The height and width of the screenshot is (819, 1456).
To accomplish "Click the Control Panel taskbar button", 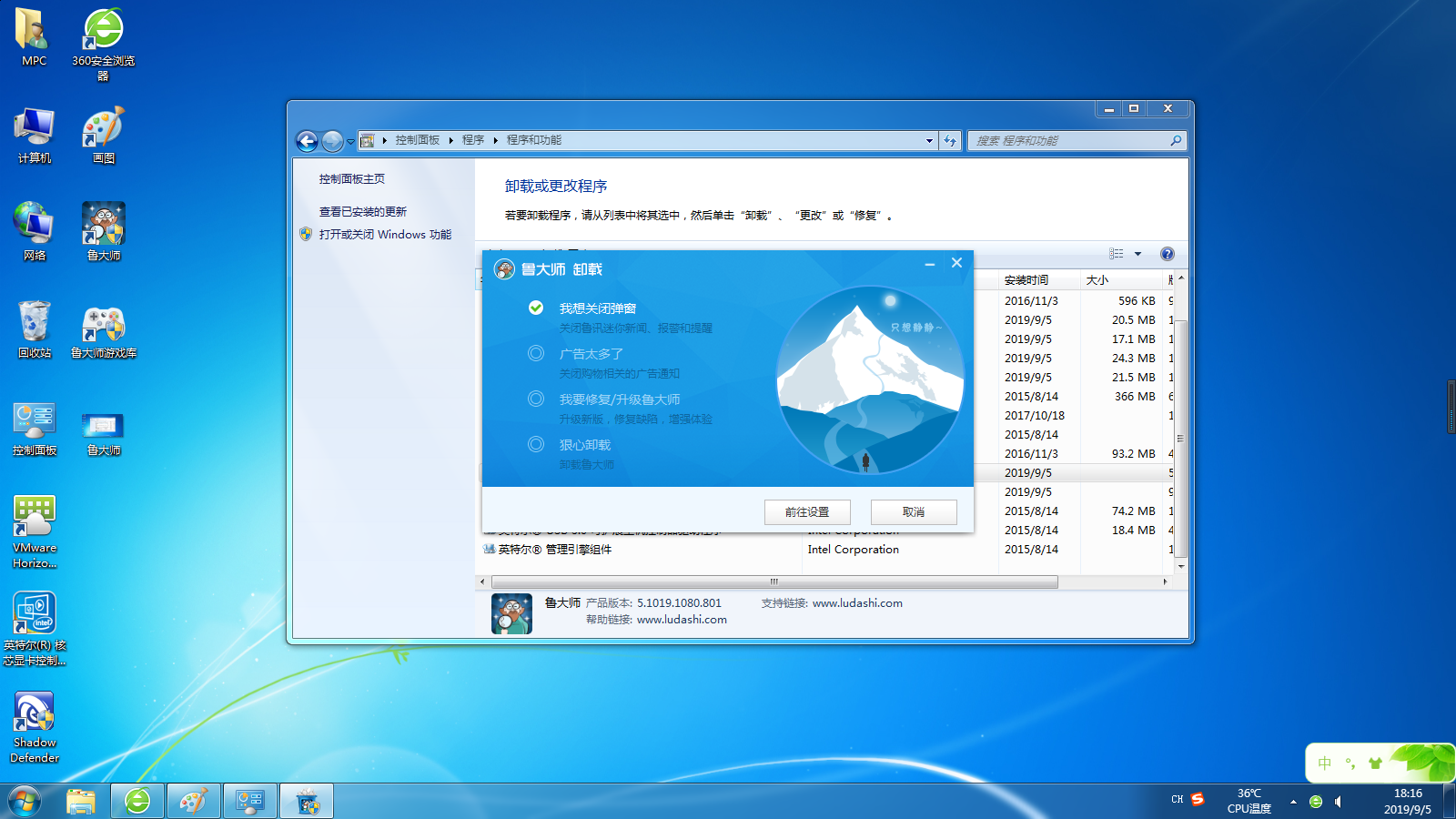I will [x=250, y=801].
